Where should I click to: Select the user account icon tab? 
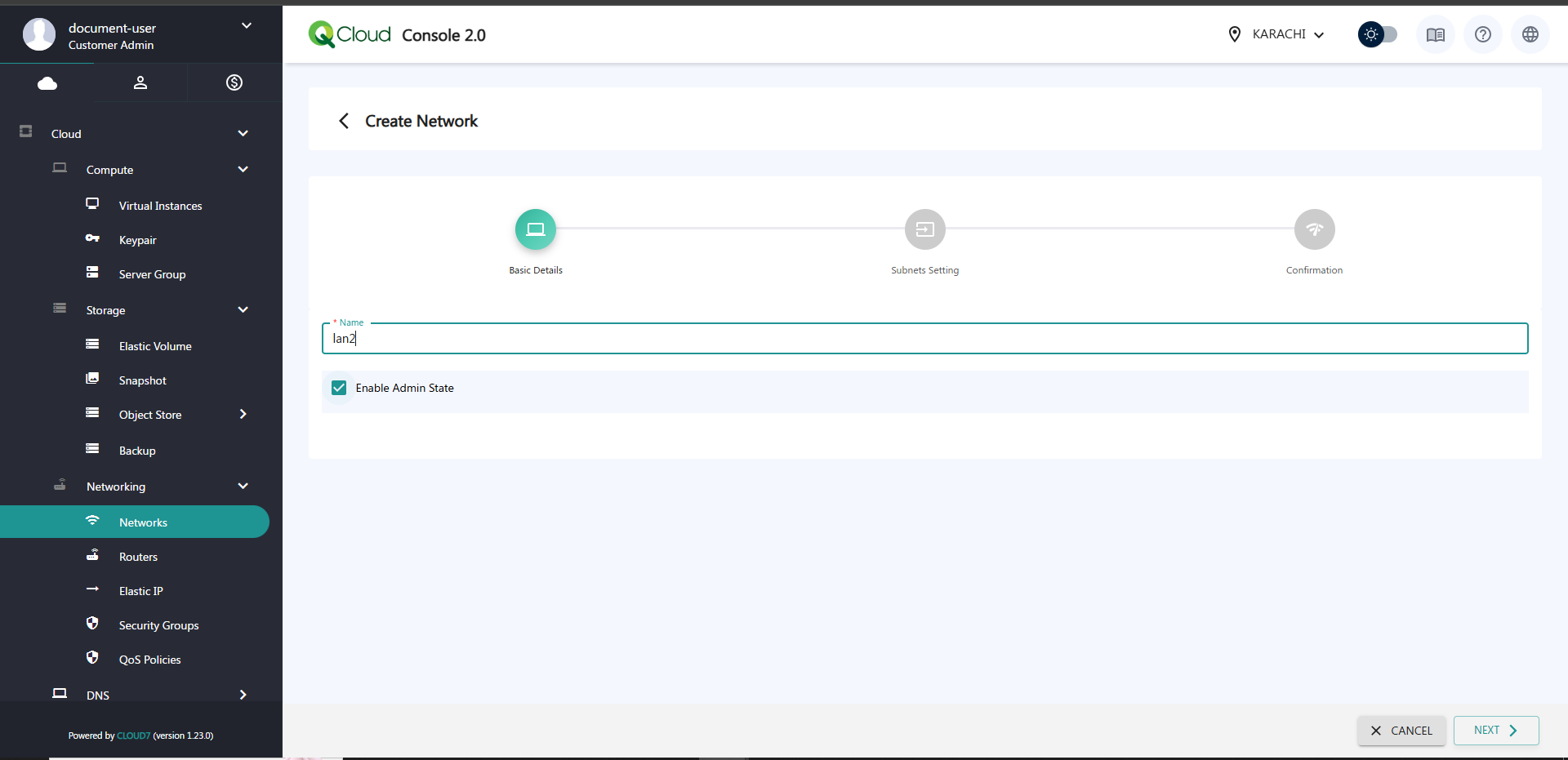pyautogui.click(x=140, y=82)
